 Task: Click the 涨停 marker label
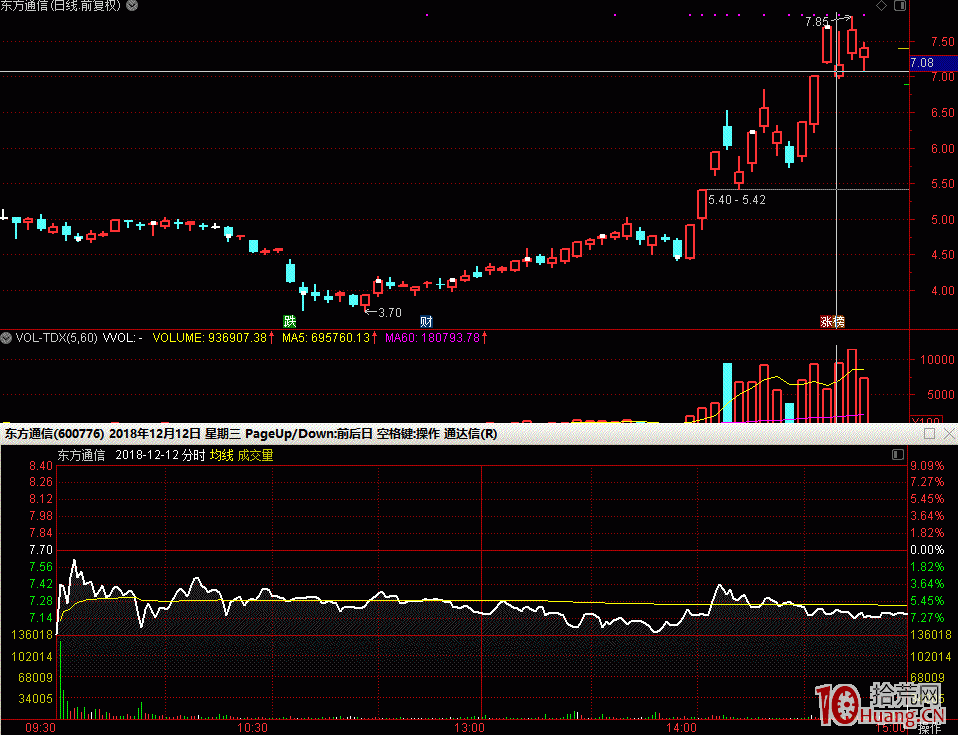833,322
